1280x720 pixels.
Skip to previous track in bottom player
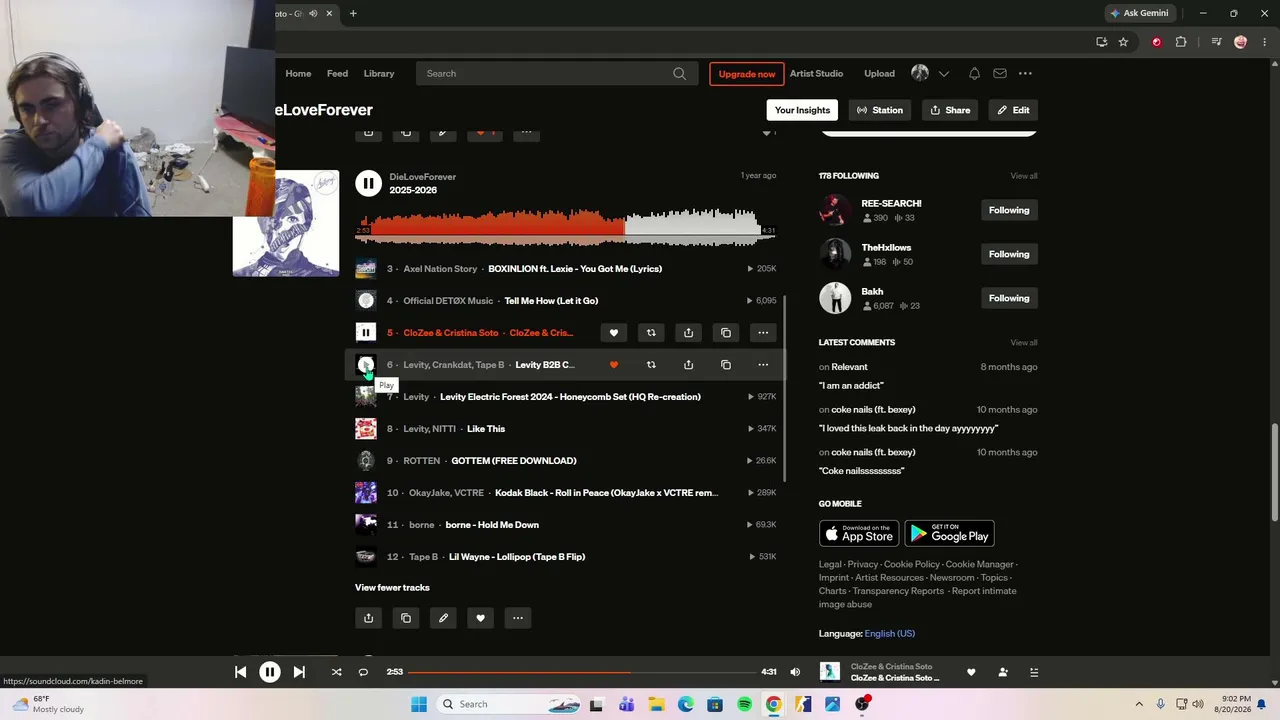point(240,672)
